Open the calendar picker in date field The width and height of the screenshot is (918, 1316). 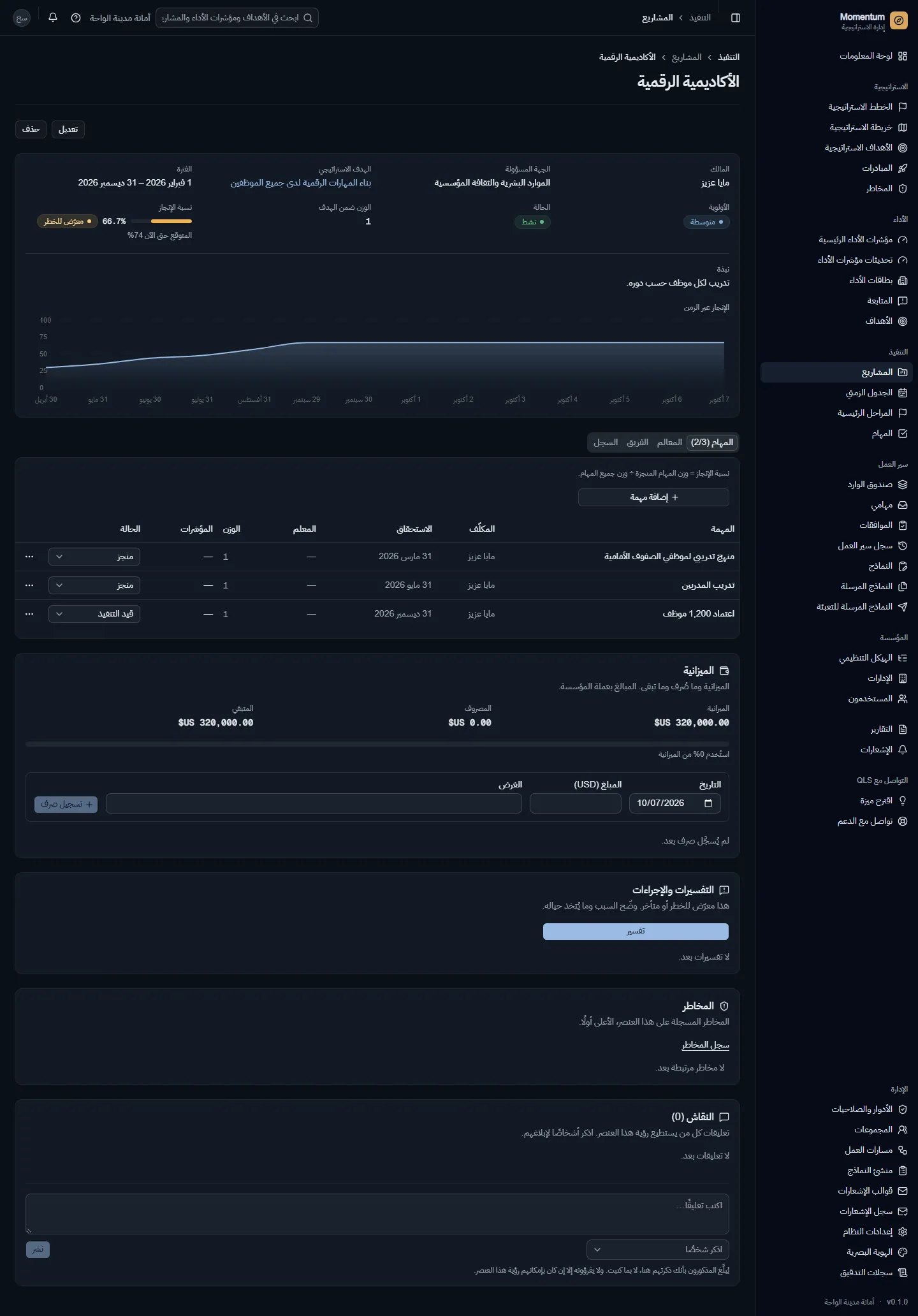coord(708,803)
